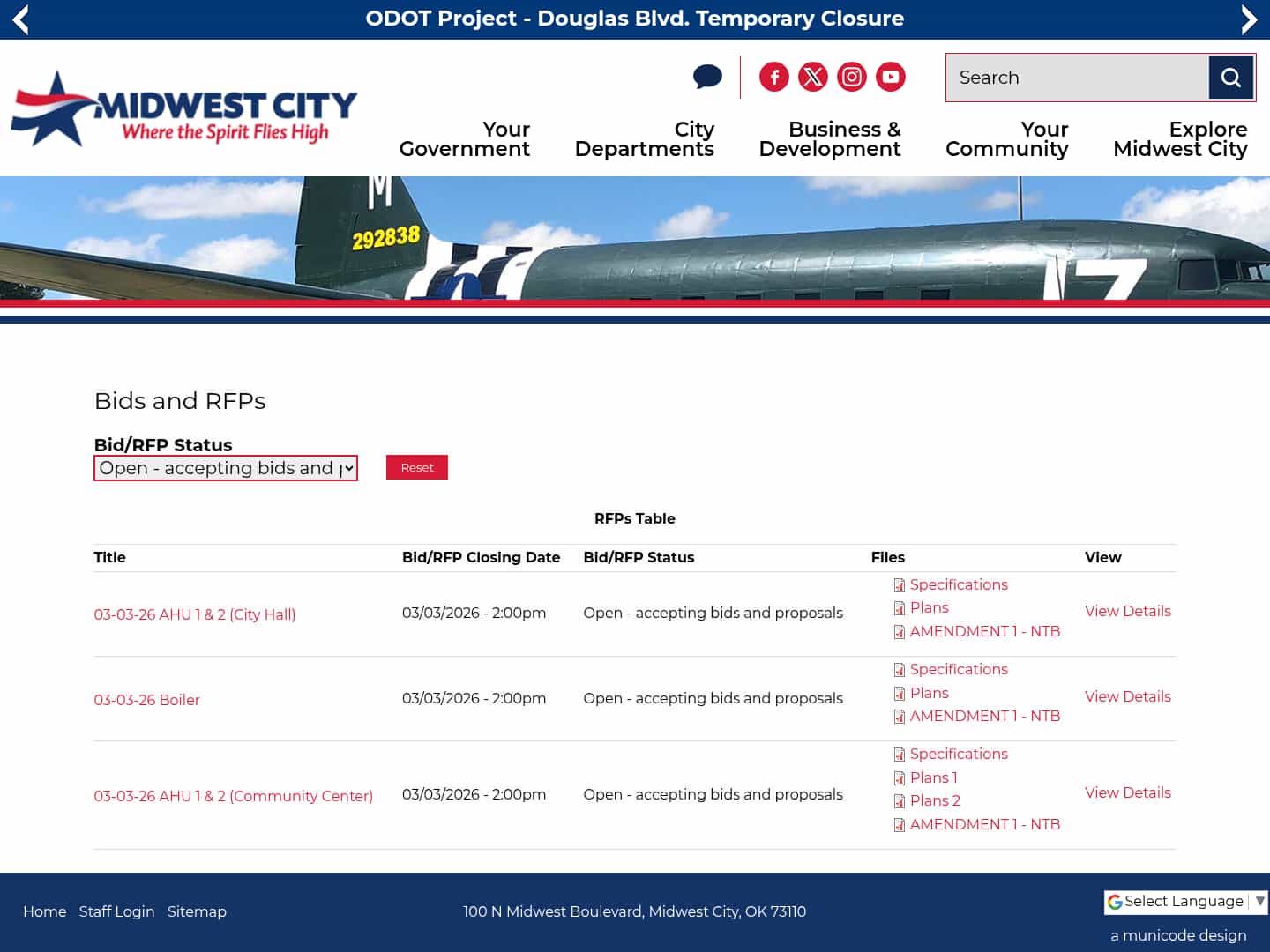Open the city's Facebook page icon
The height and width of the screenshot is (952, 1270).
[x=773, y=77]
